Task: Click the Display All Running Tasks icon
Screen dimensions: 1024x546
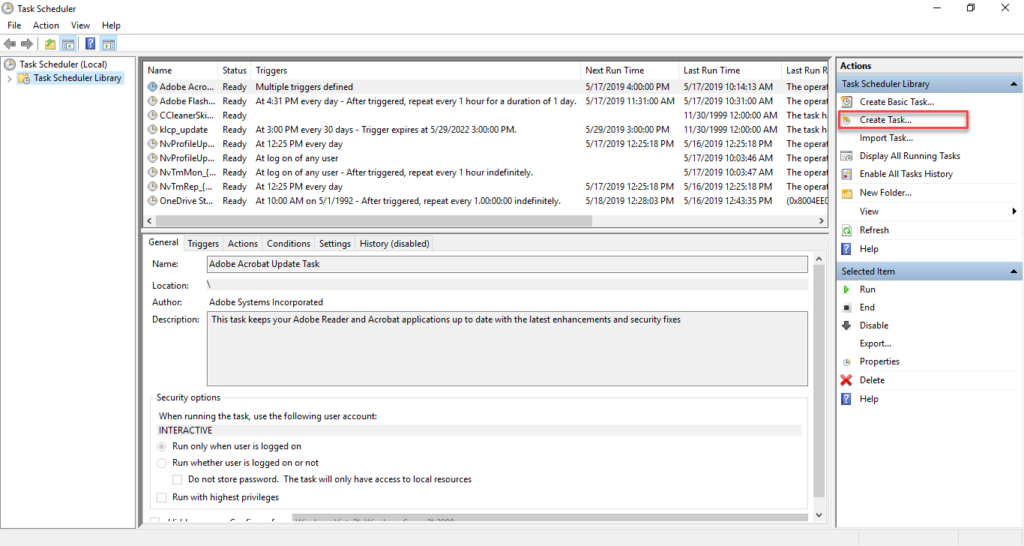Action: point(847,156)
